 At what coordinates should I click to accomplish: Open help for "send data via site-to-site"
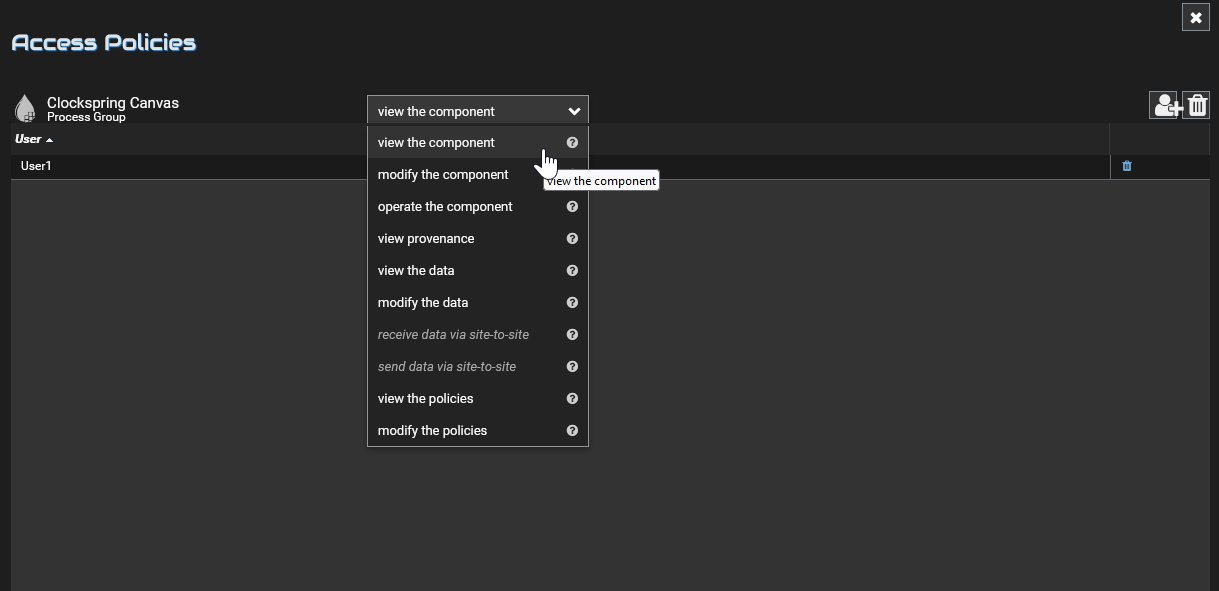(572, 366)
